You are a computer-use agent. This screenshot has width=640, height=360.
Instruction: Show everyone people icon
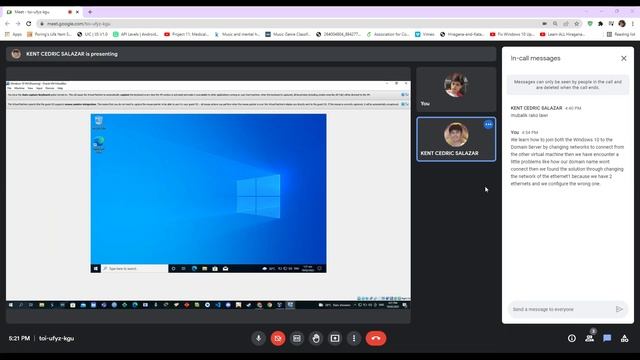click(589, 338)
